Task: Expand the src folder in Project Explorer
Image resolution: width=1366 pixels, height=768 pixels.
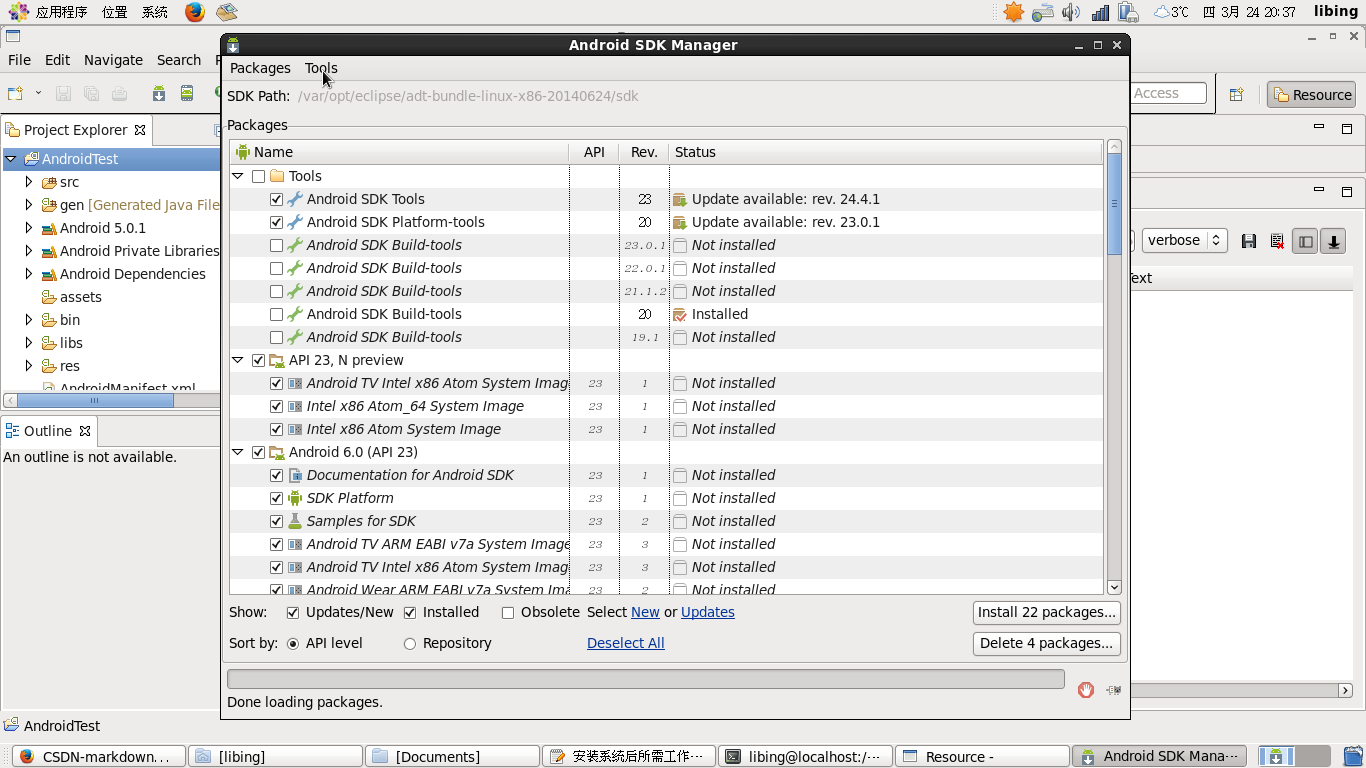Action: (x=29, y=182)
